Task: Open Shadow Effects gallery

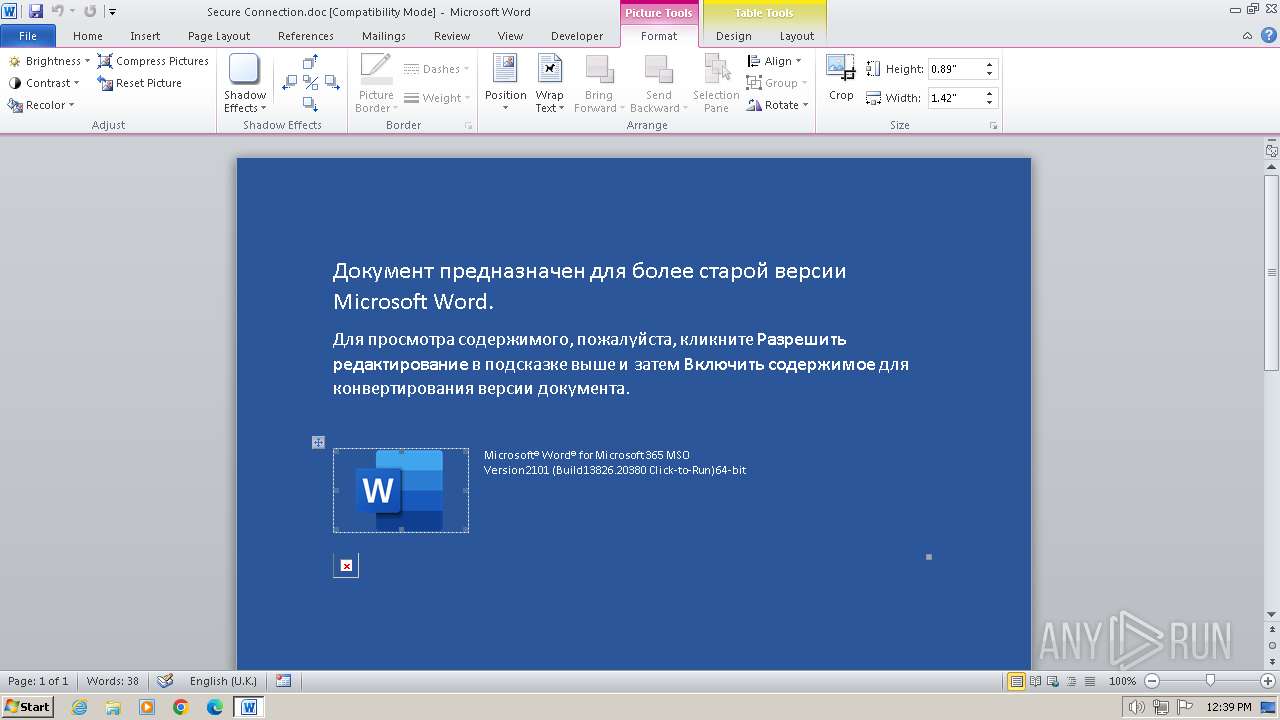Action: [245, 84]
